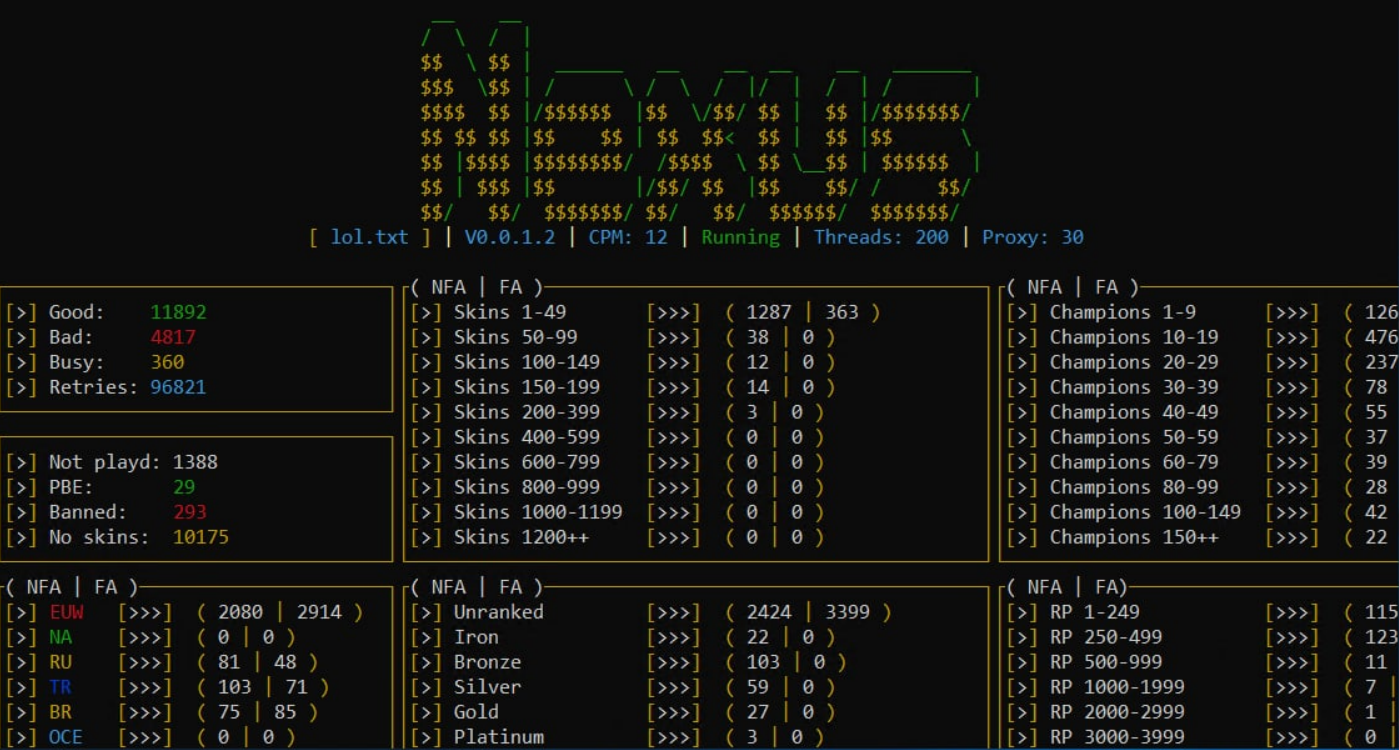
Task: Click the lol.txt file name in status line
Action: [x=370, y=237]
